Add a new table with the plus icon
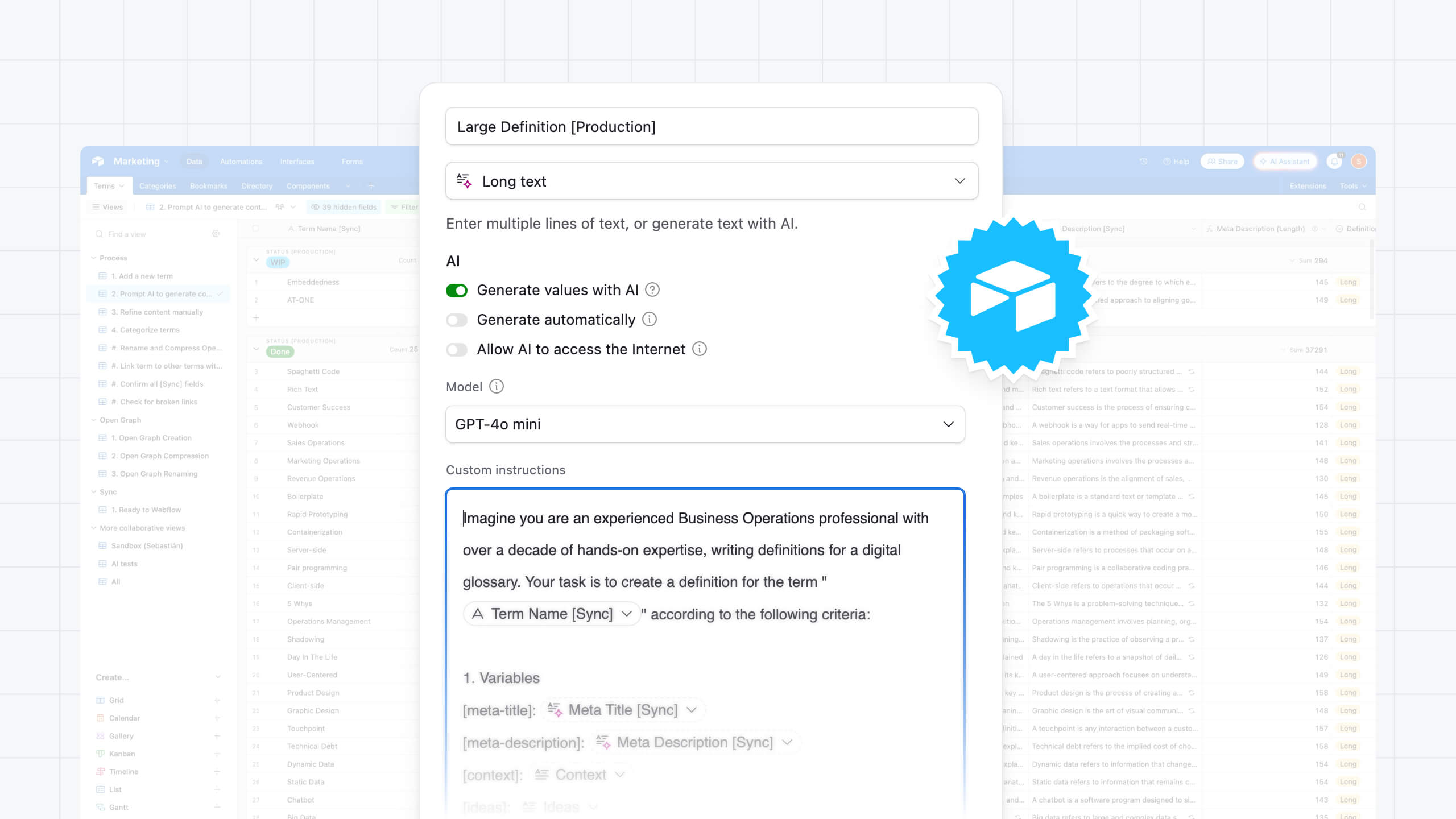Image resolution: width=1456 pixels, height=819 pixels. point(371,186)
